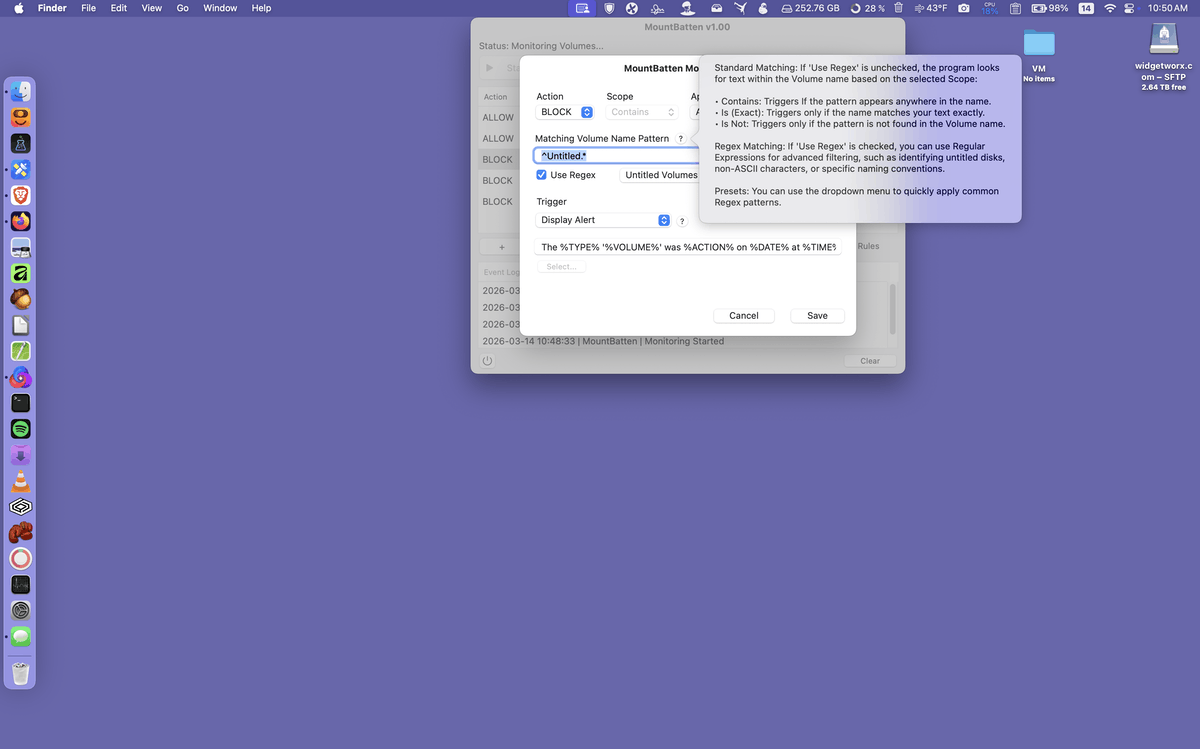Expand the Trigger dropdown showing Display Alert
This screenshot has width=1200, height=749.
pyautogui.click(x=603, y=220)
